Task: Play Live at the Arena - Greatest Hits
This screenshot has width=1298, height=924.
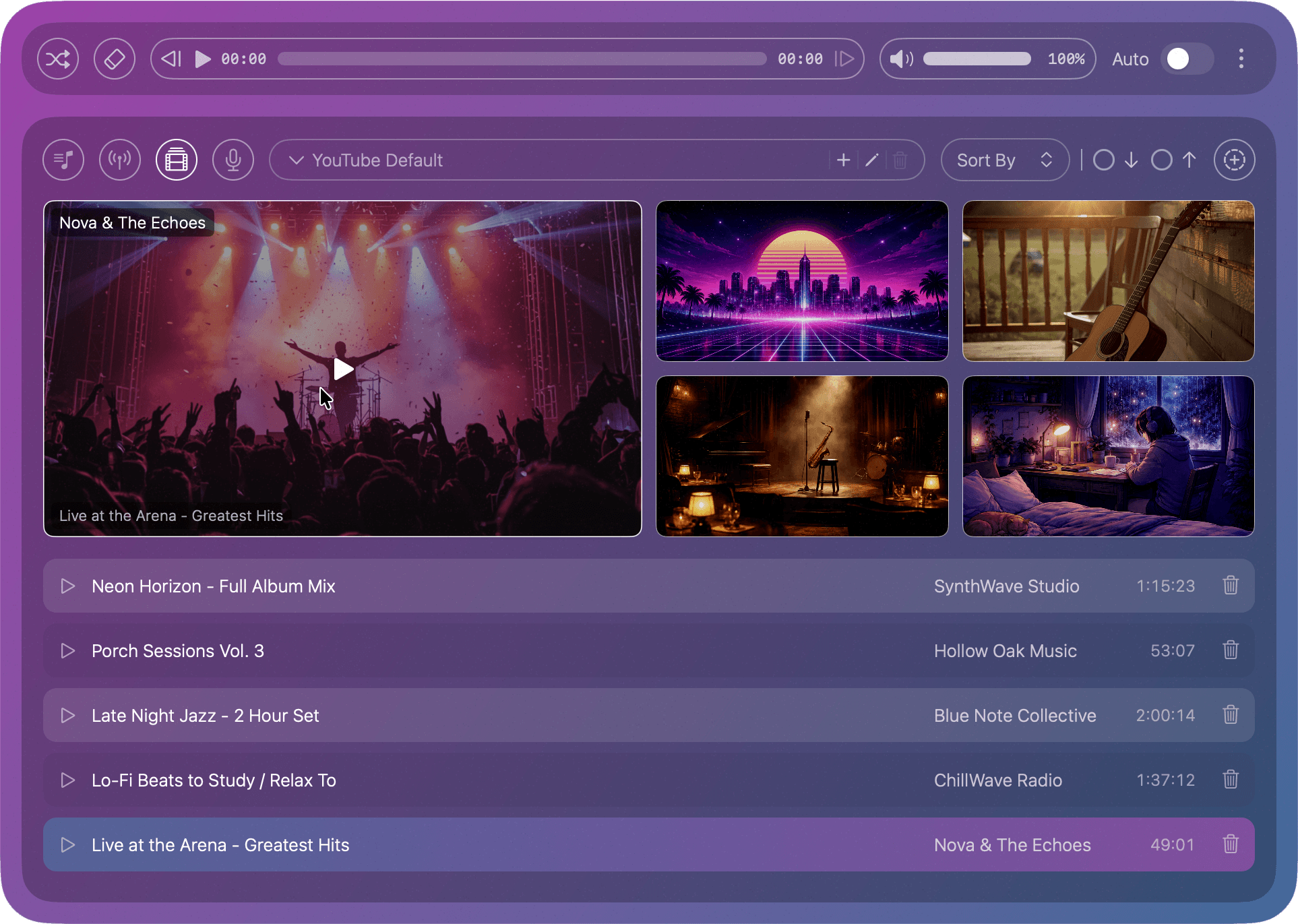Action: [67, 844]
